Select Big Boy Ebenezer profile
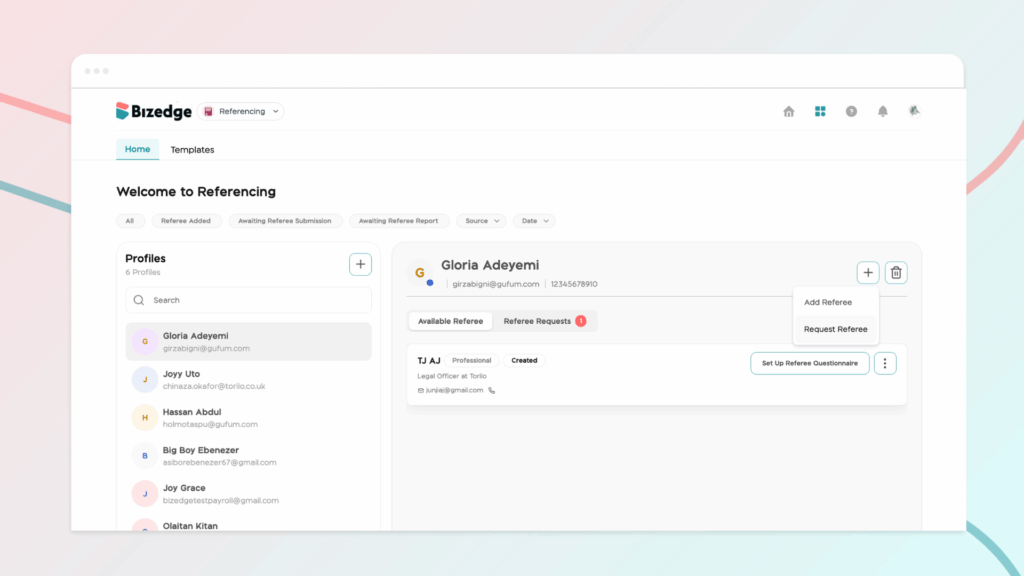Screen dimensions: 1024x576 pyautogui.click(x=248, y=456)
